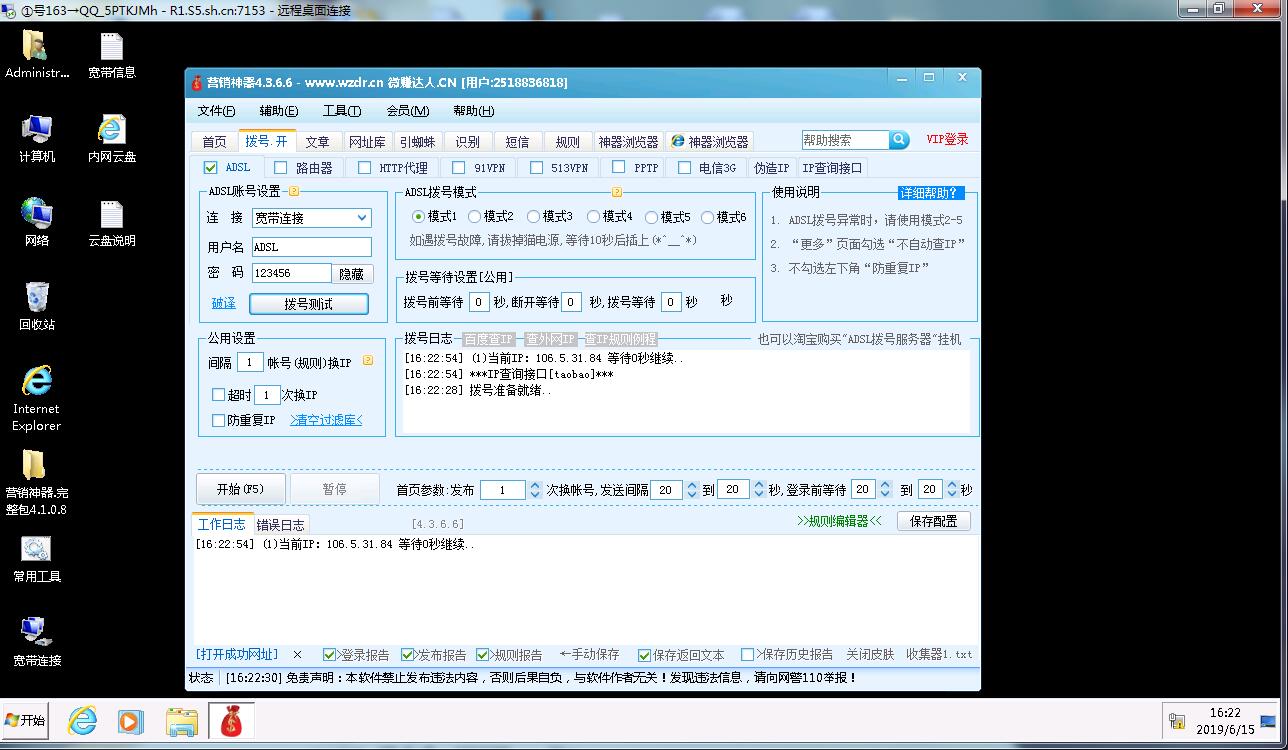Enable the 防重复IP checkbox
The image size is (1288, 750).
[219, 420]
